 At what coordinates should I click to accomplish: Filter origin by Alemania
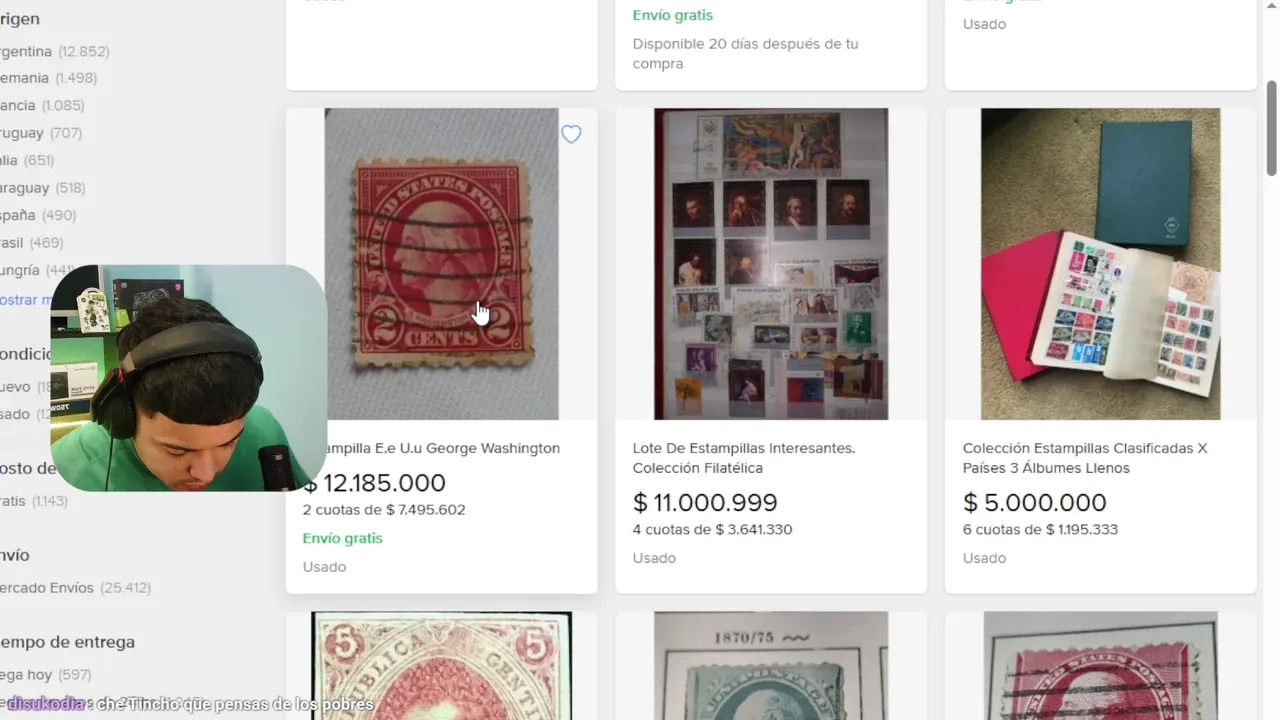26,78
